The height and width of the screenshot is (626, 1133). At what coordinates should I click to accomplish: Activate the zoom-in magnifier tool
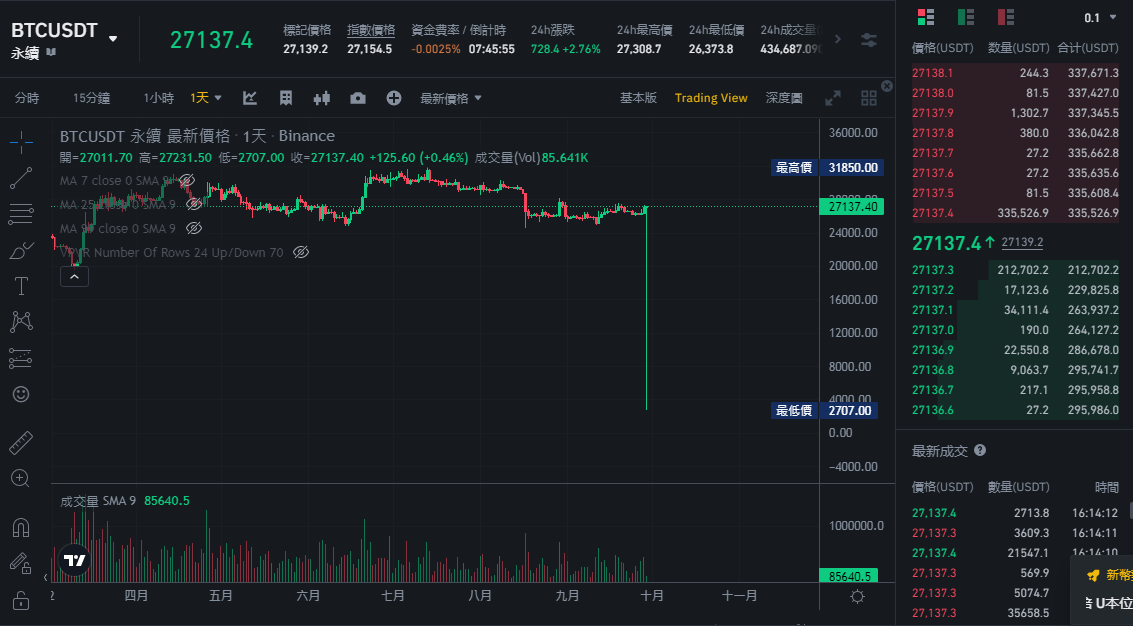[x=20, y=479]
